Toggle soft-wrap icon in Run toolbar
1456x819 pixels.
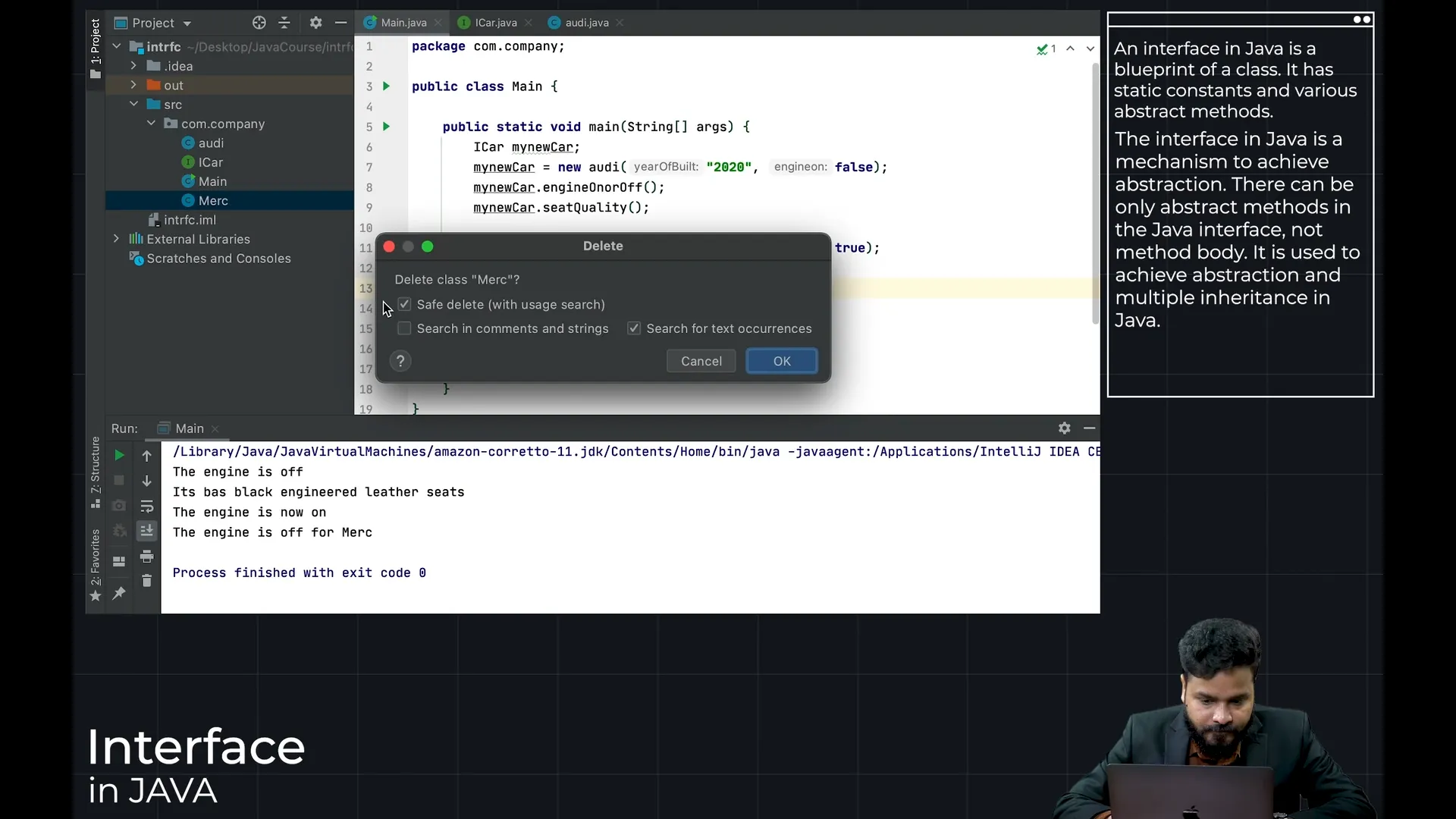pos(147,507)
